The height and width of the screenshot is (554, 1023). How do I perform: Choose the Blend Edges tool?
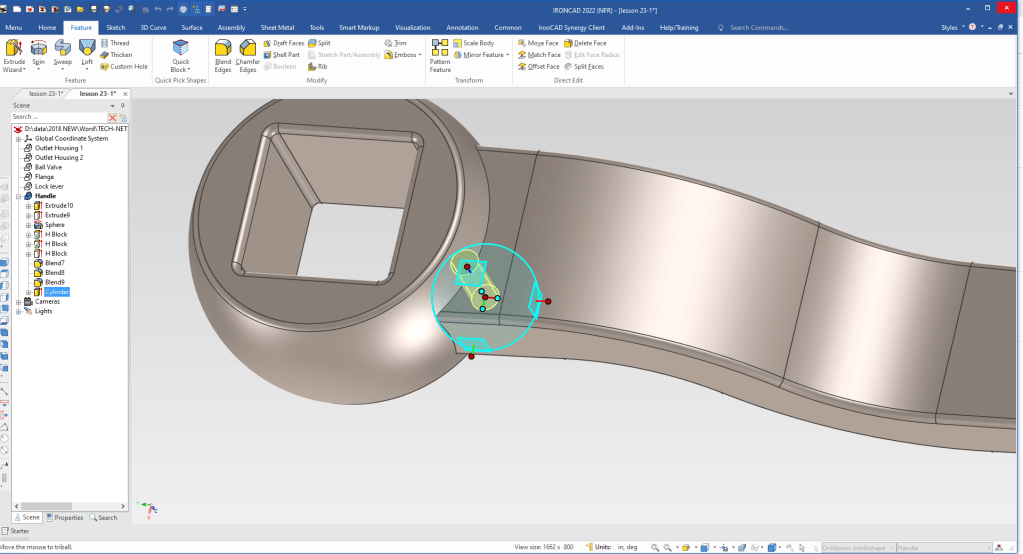223,49
